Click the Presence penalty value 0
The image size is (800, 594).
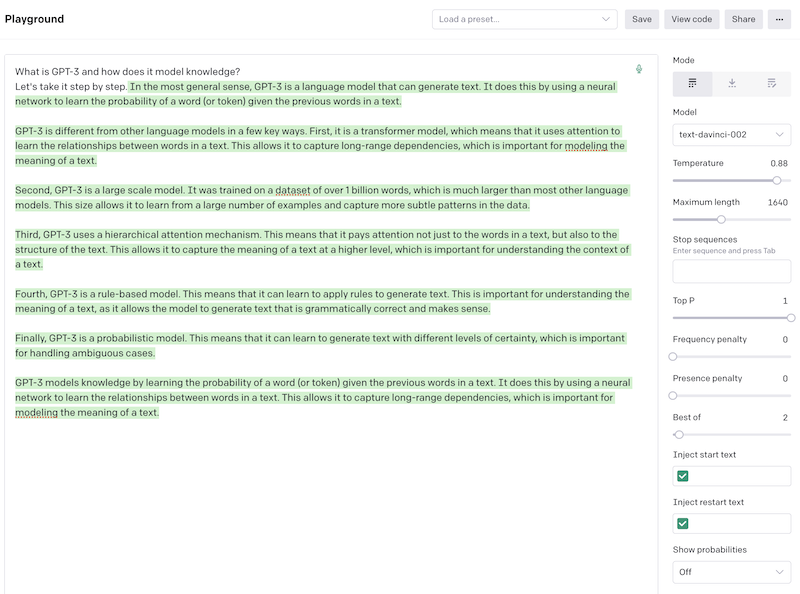pos(785,379)
